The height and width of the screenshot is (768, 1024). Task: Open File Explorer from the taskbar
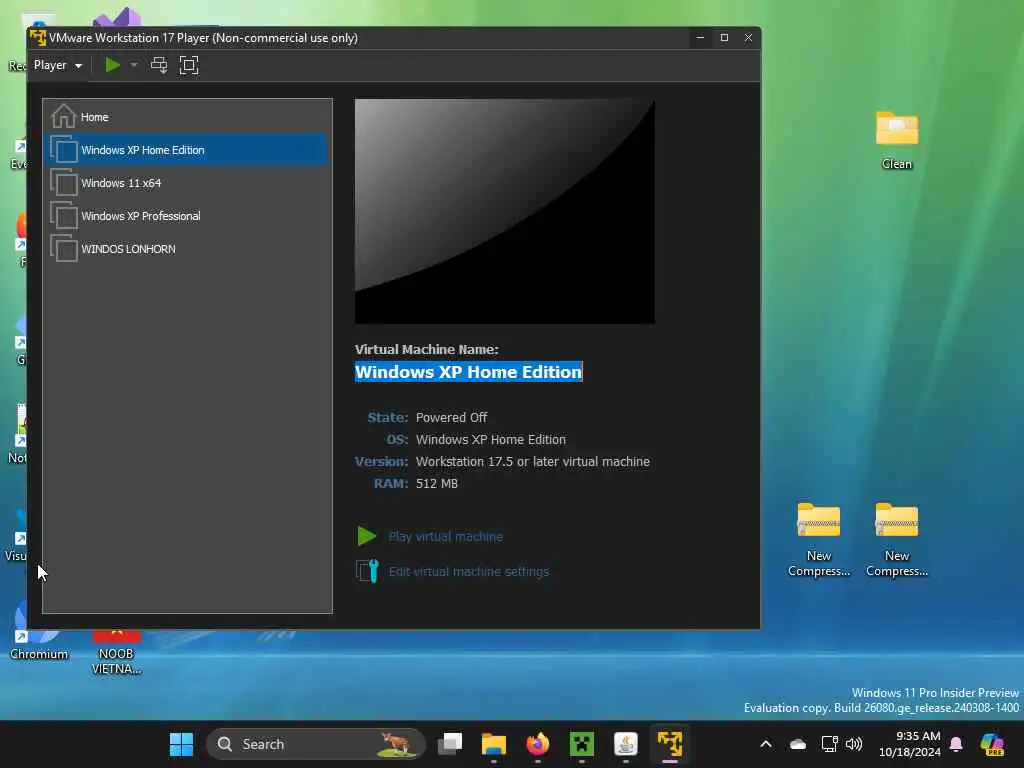pyautogui.click(x=494, y=744)
